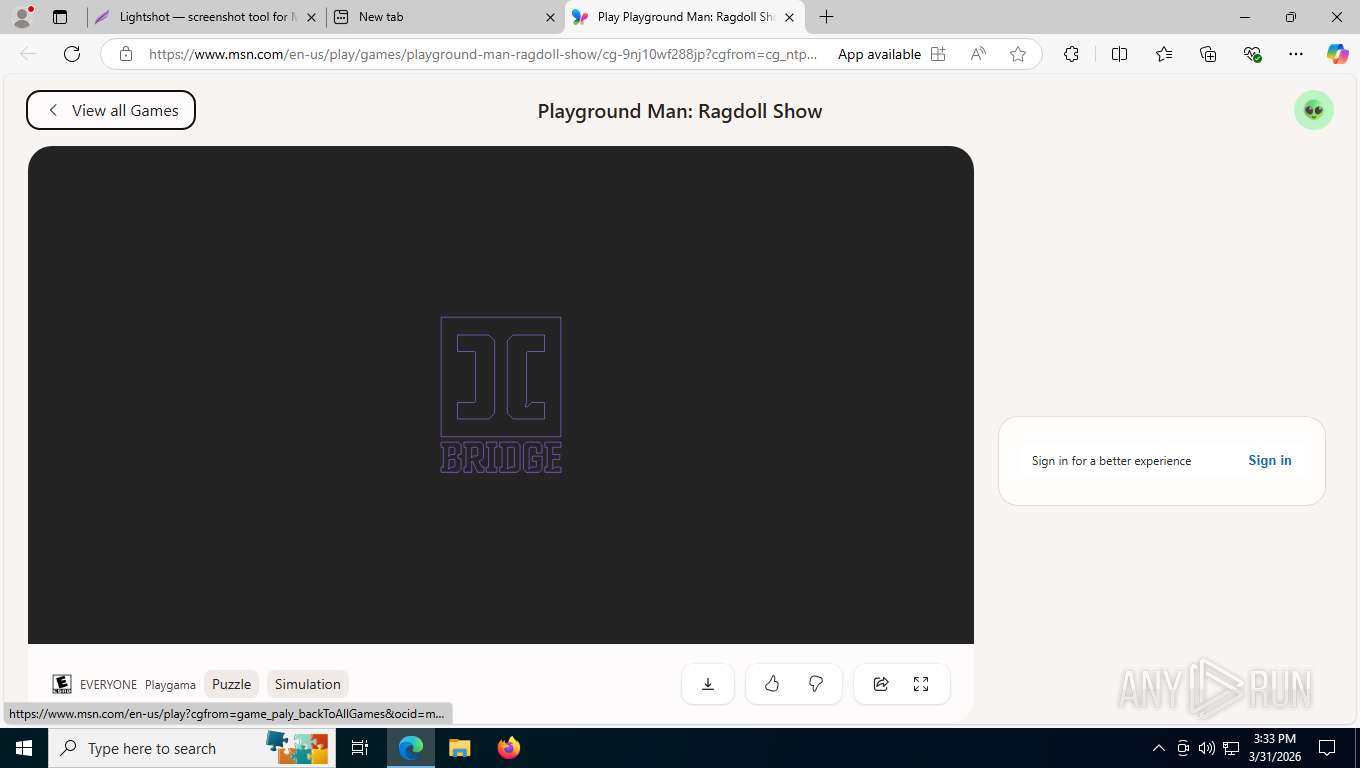The image size is (1360, 768).
Task: Open the network status tray icon
Action: coord(1231,748)
